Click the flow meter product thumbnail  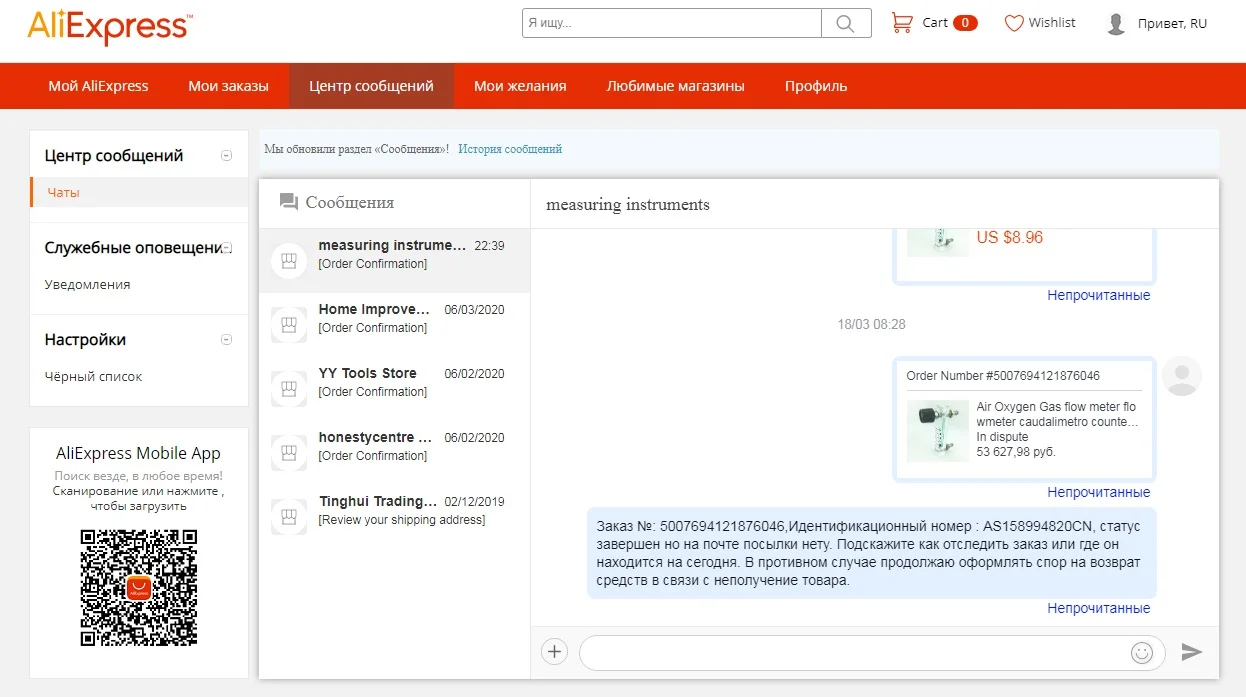click(938, 431)
